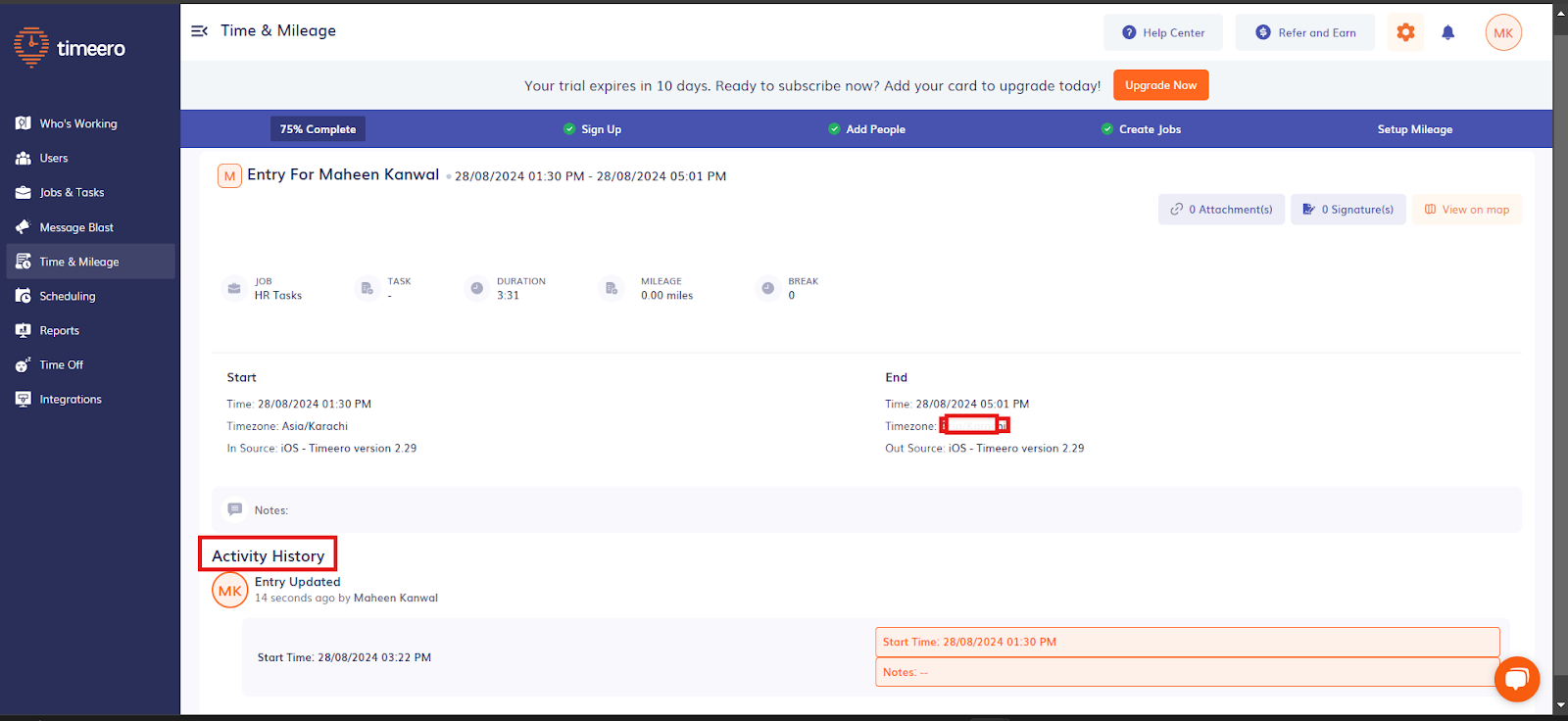Click the Task icon in entry details
Image resolution: width=1568 pixels, height=721 pixels.
click(x=367, y=288)
